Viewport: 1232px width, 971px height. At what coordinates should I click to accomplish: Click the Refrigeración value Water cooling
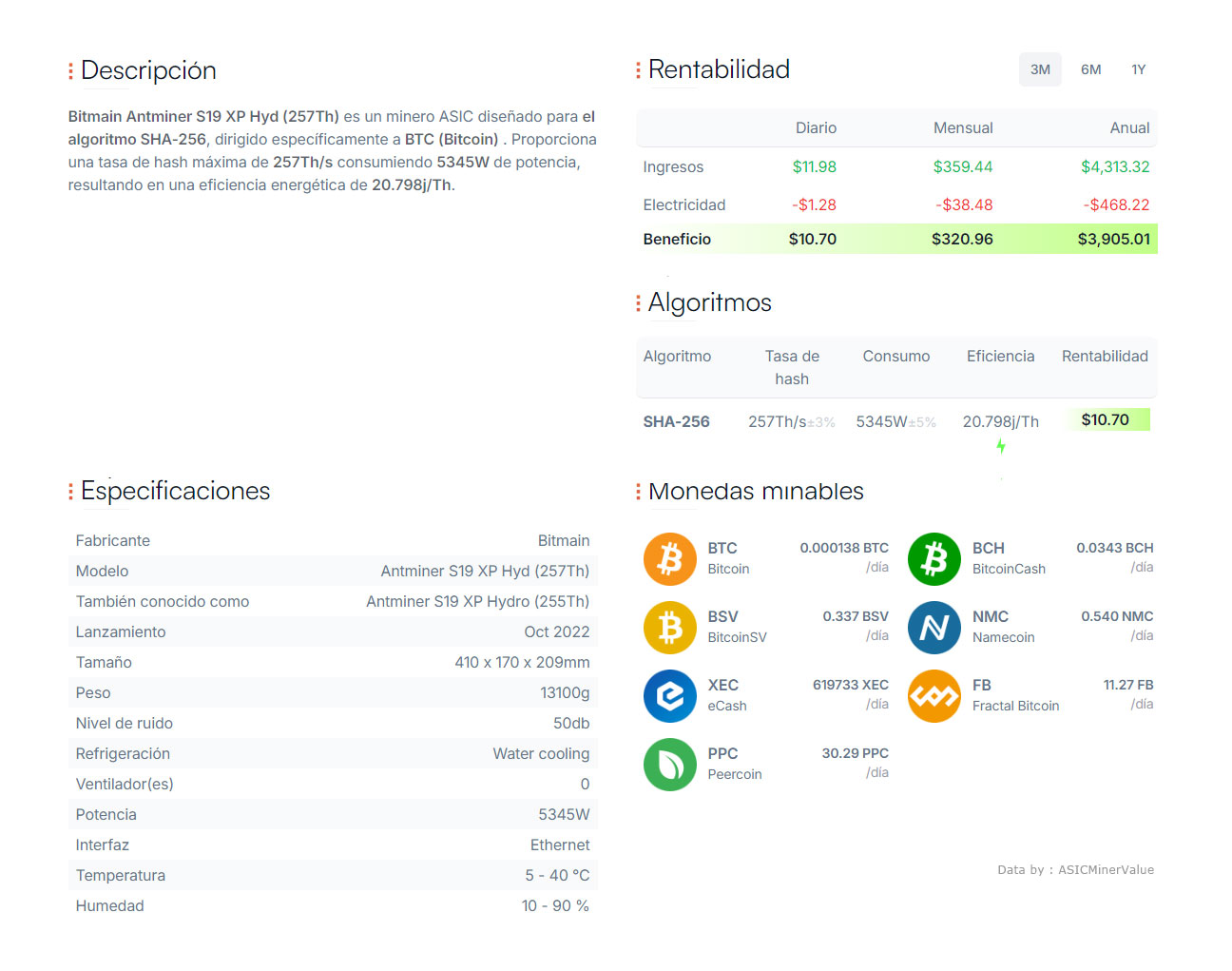[x=541, y=753]
